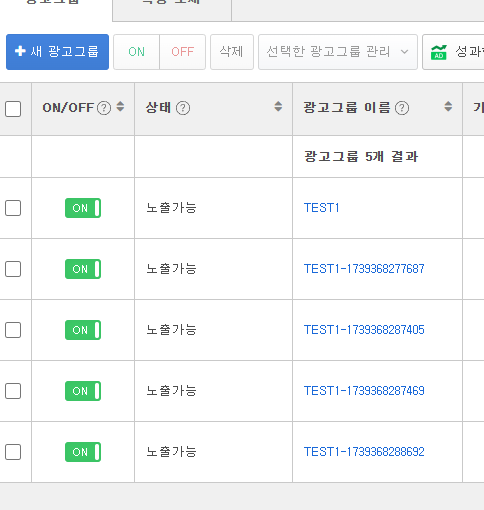
Task: Open the 선택한 광고그룹 관리 dropdown
Action: [x=338, y=52]
